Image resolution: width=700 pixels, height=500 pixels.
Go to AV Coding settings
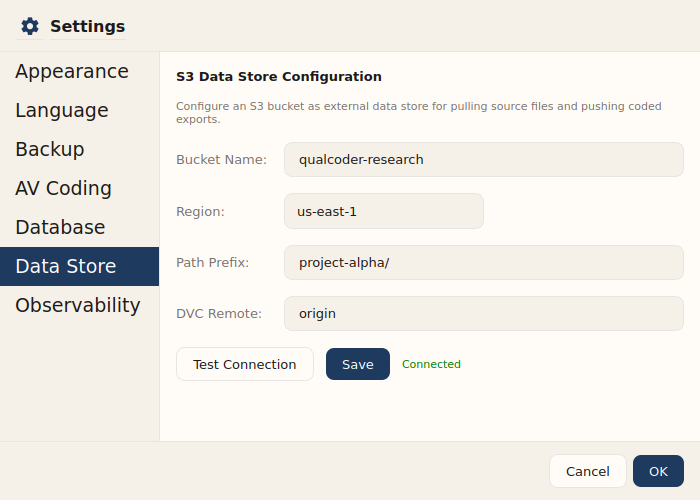pyautogui.click(x=79, y=188)
